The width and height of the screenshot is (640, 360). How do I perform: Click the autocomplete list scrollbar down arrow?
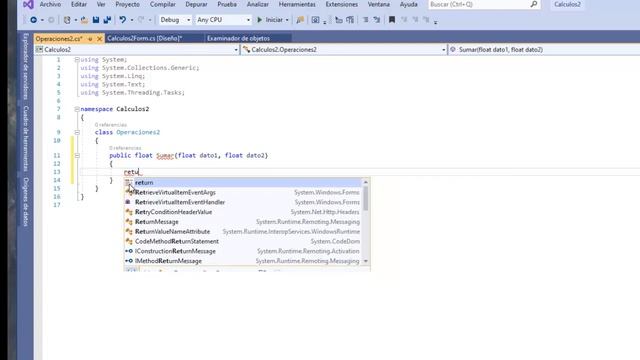pyautogui.click(x=366, y=261)
